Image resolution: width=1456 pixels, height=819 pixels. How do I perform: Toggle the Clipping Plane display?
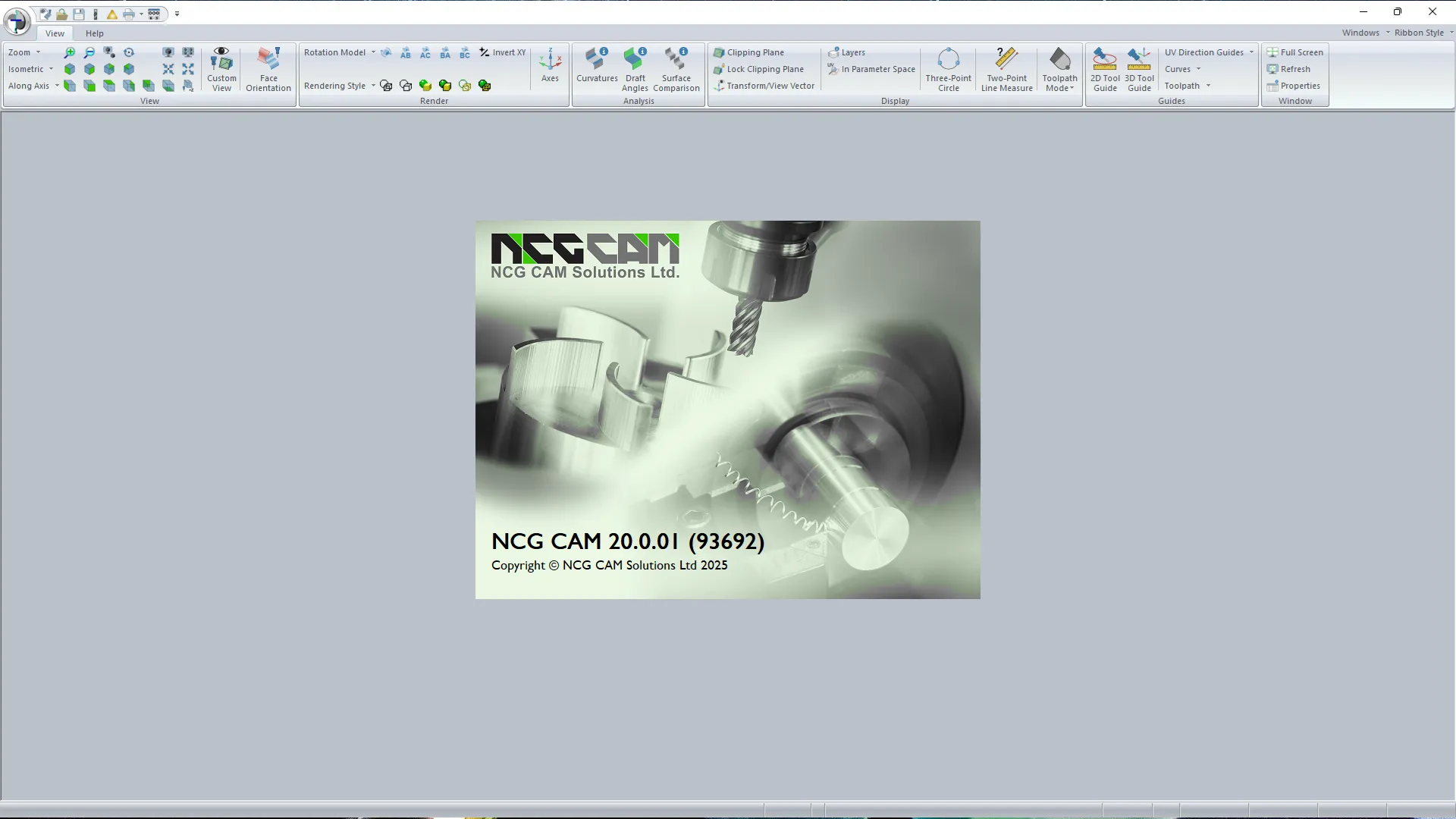point(755,52)
